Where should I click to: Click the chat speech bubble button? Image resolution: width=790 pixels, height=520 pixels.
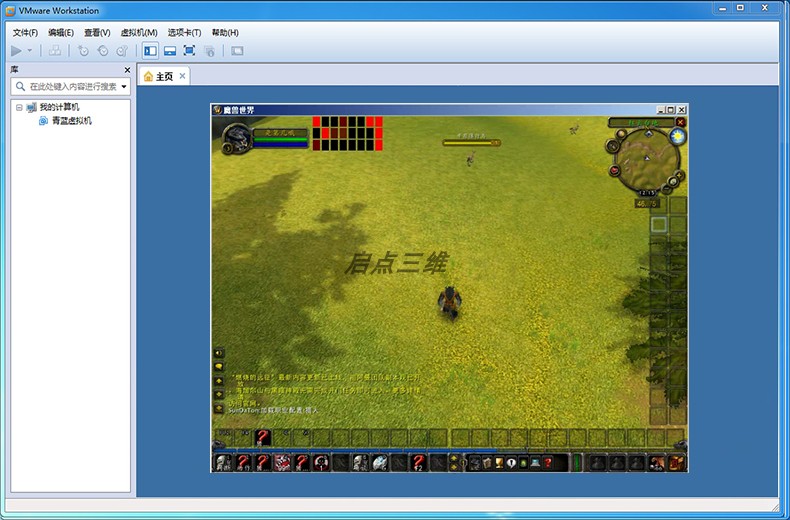click(x=219, y=366)
